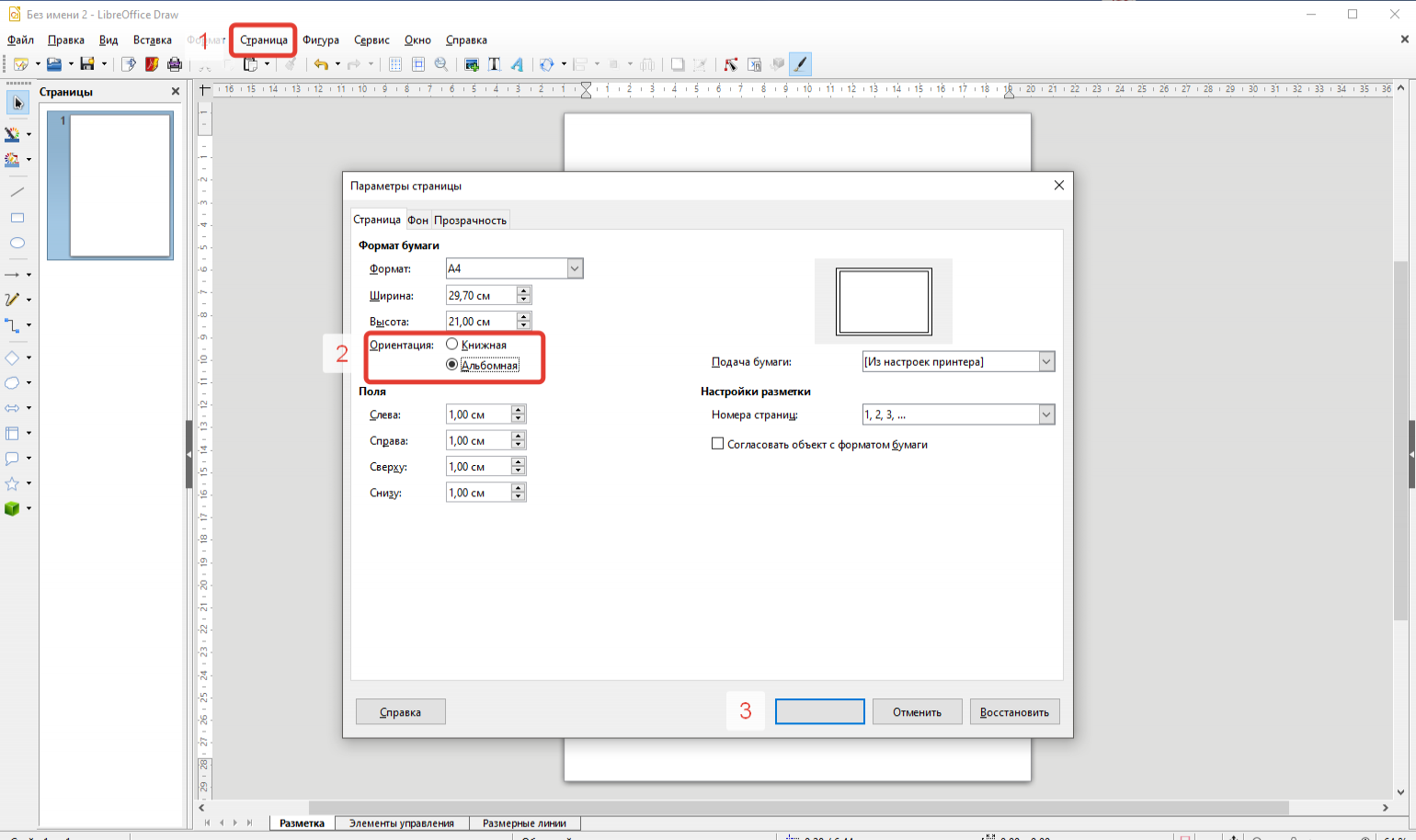Open the Страница menu
The image size is (1416, 840).
(264, 40)
